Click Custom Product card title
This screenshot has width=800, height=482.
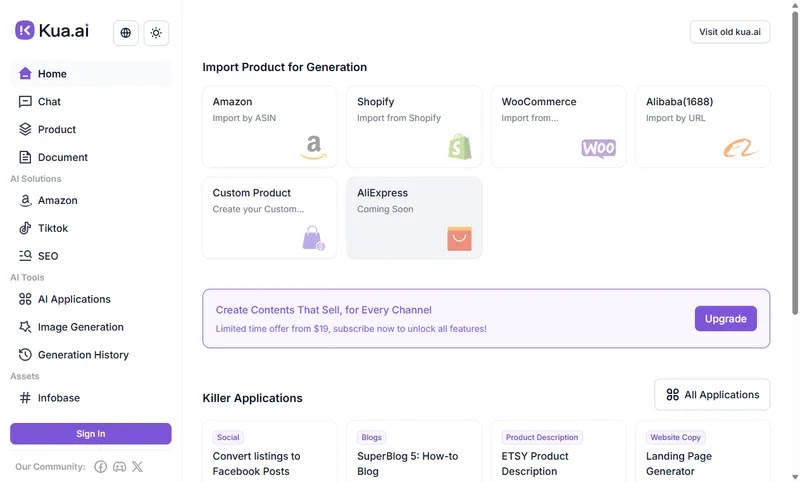(252, 193)
